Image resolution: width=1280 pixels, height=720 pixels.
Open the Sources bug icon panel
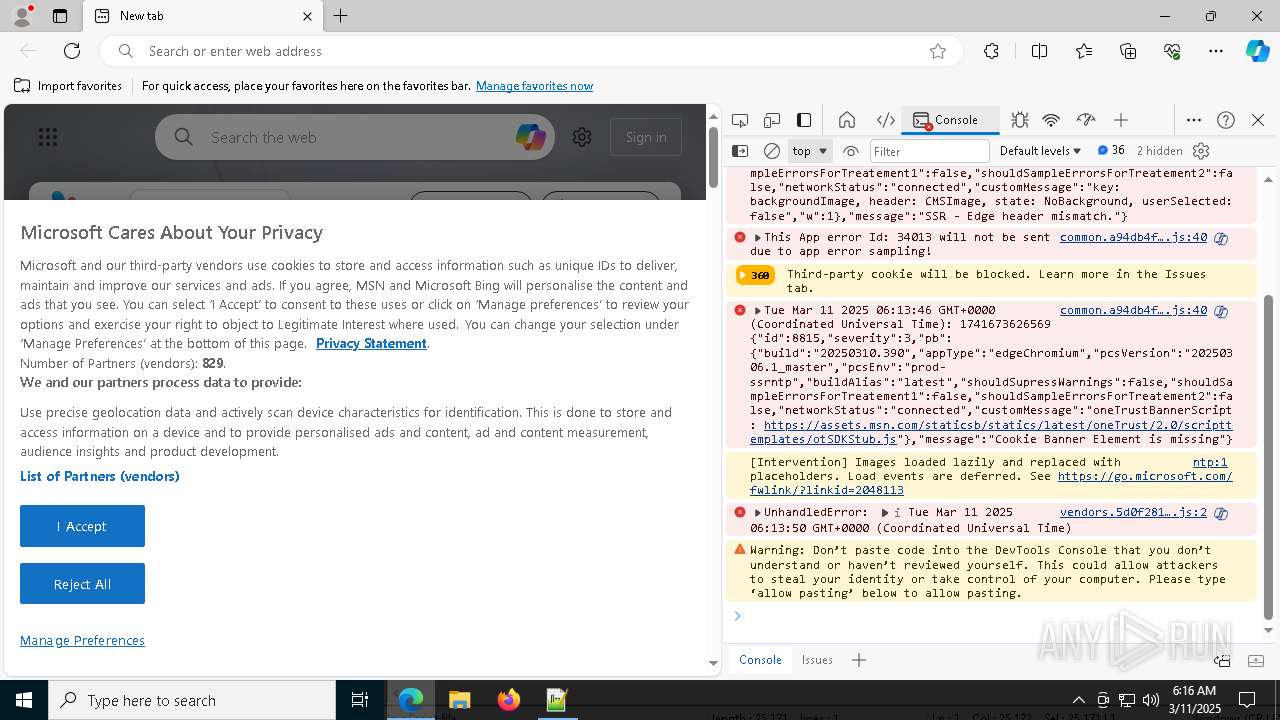click(1019, 120)
